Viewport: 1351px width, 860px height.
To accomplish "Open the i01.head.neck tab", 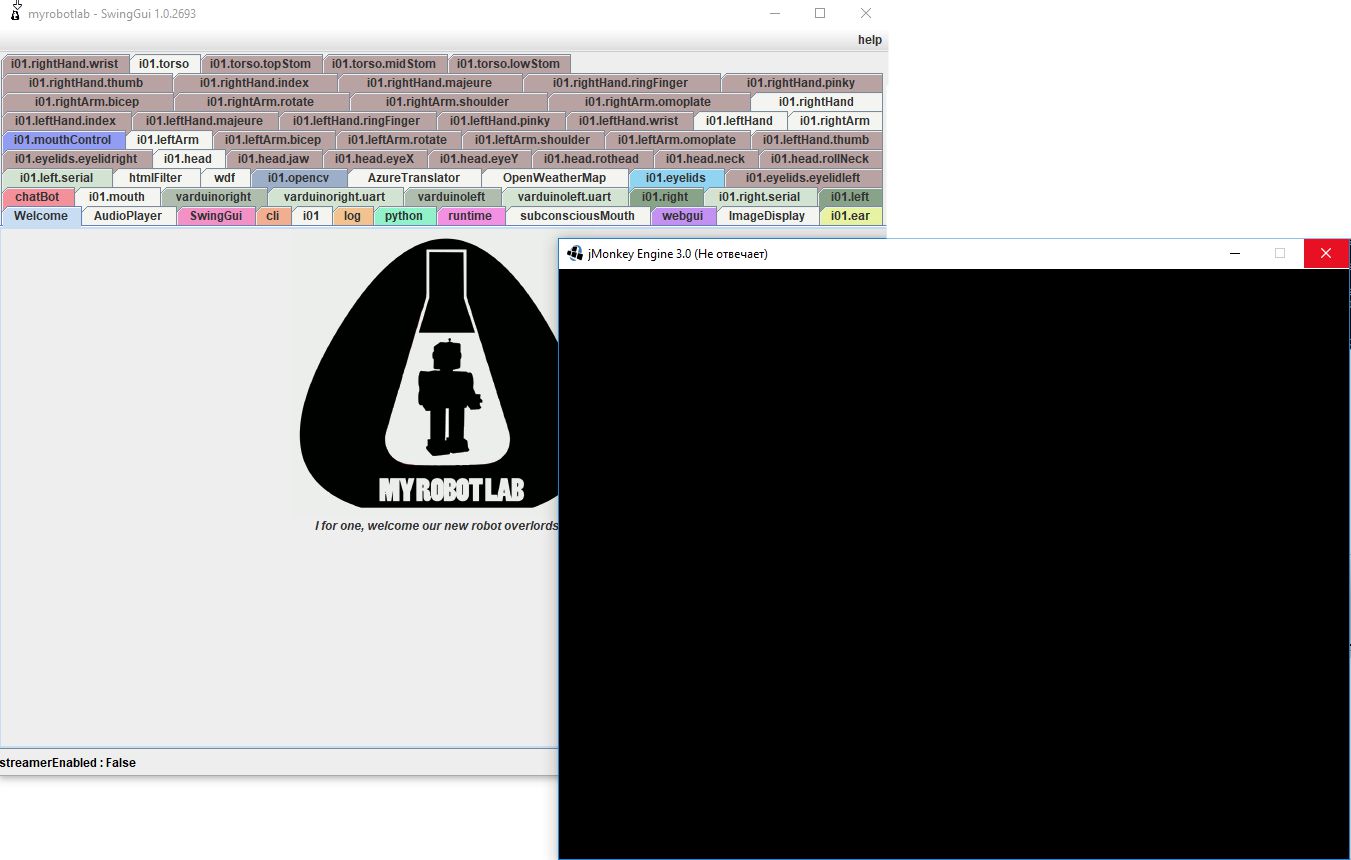I will point(706,159).
